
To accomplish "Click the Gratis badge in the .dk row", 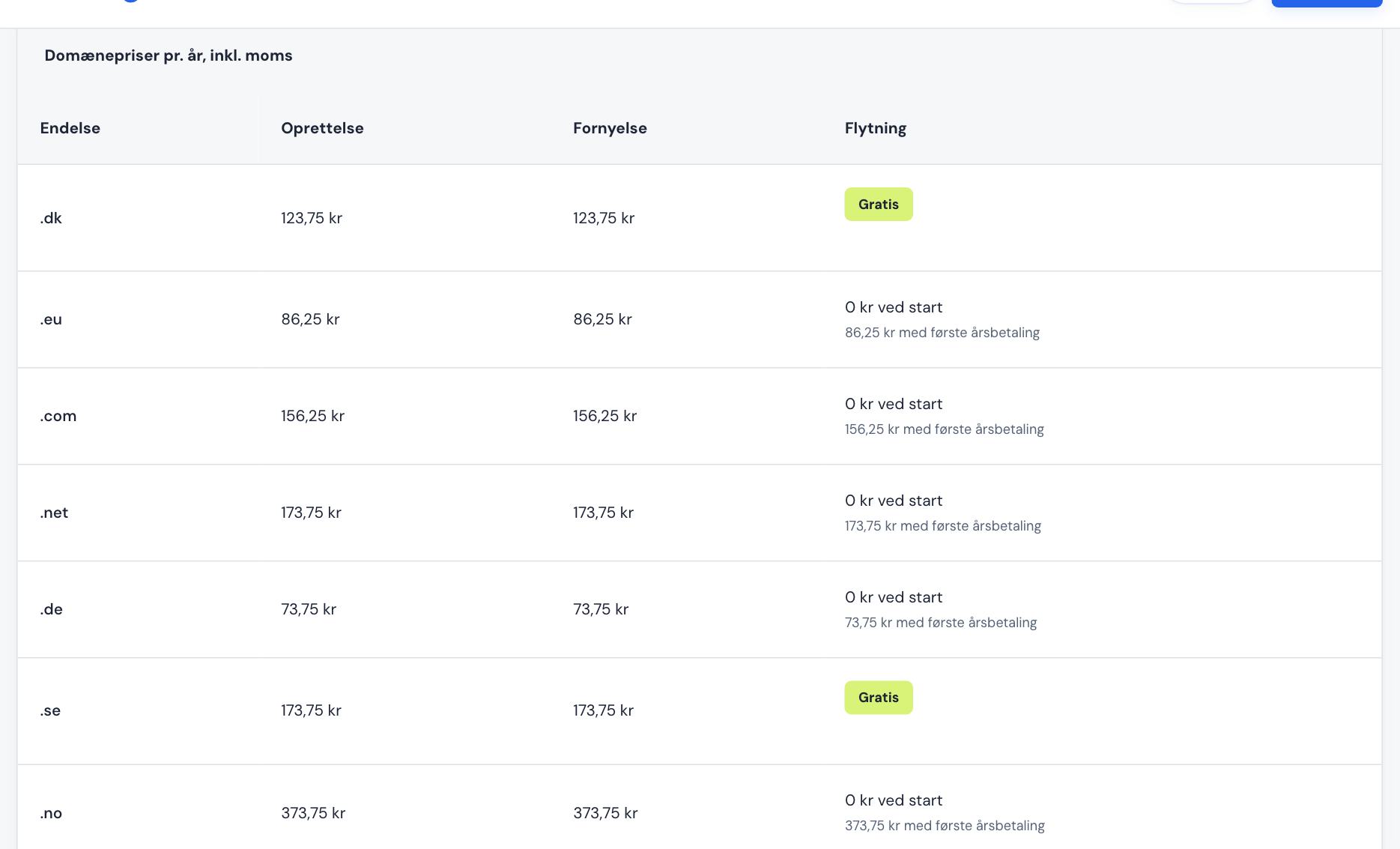I will [x=878, y=204].
